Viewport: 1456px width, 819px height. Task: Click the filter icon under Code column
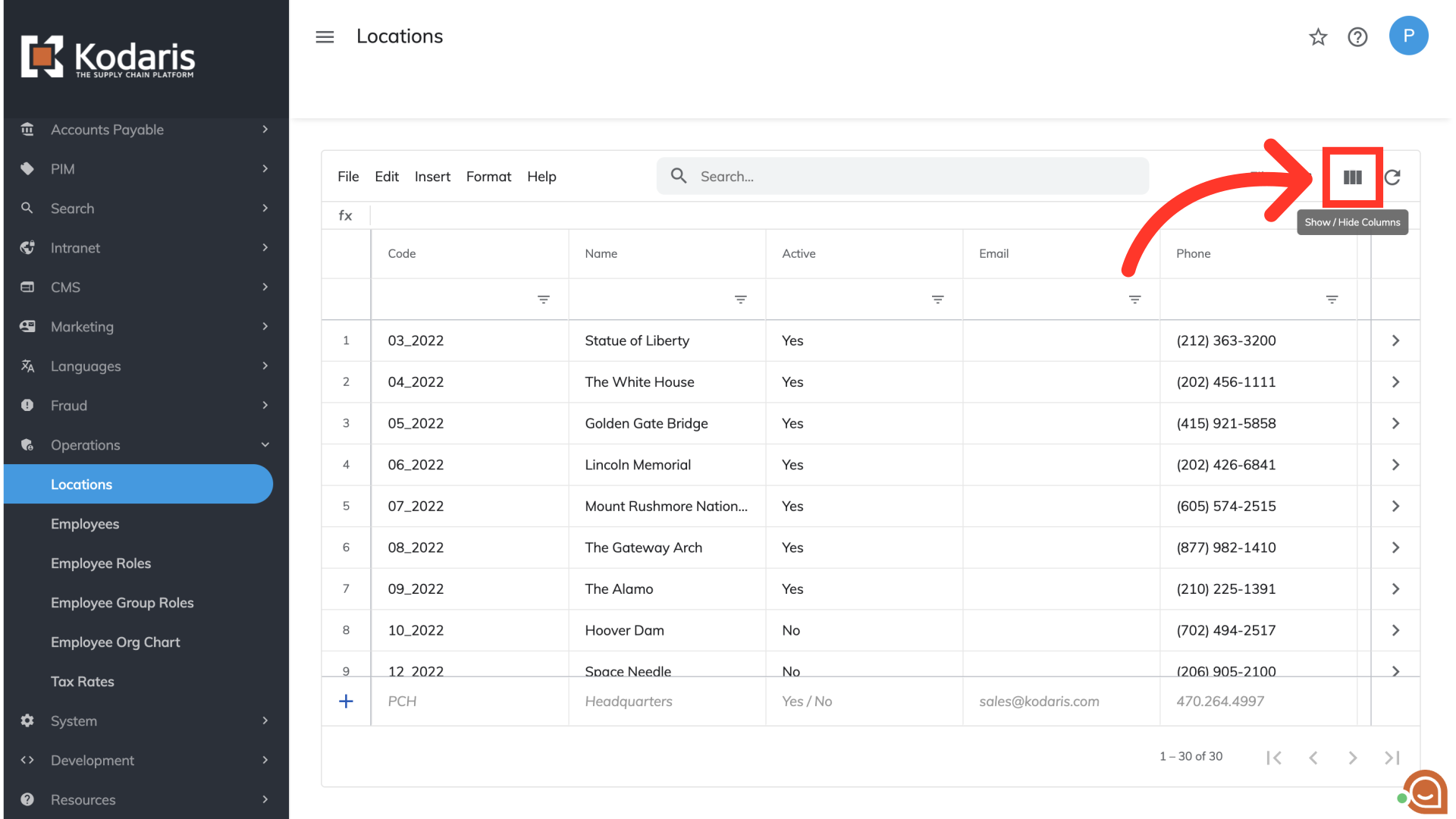543,300
